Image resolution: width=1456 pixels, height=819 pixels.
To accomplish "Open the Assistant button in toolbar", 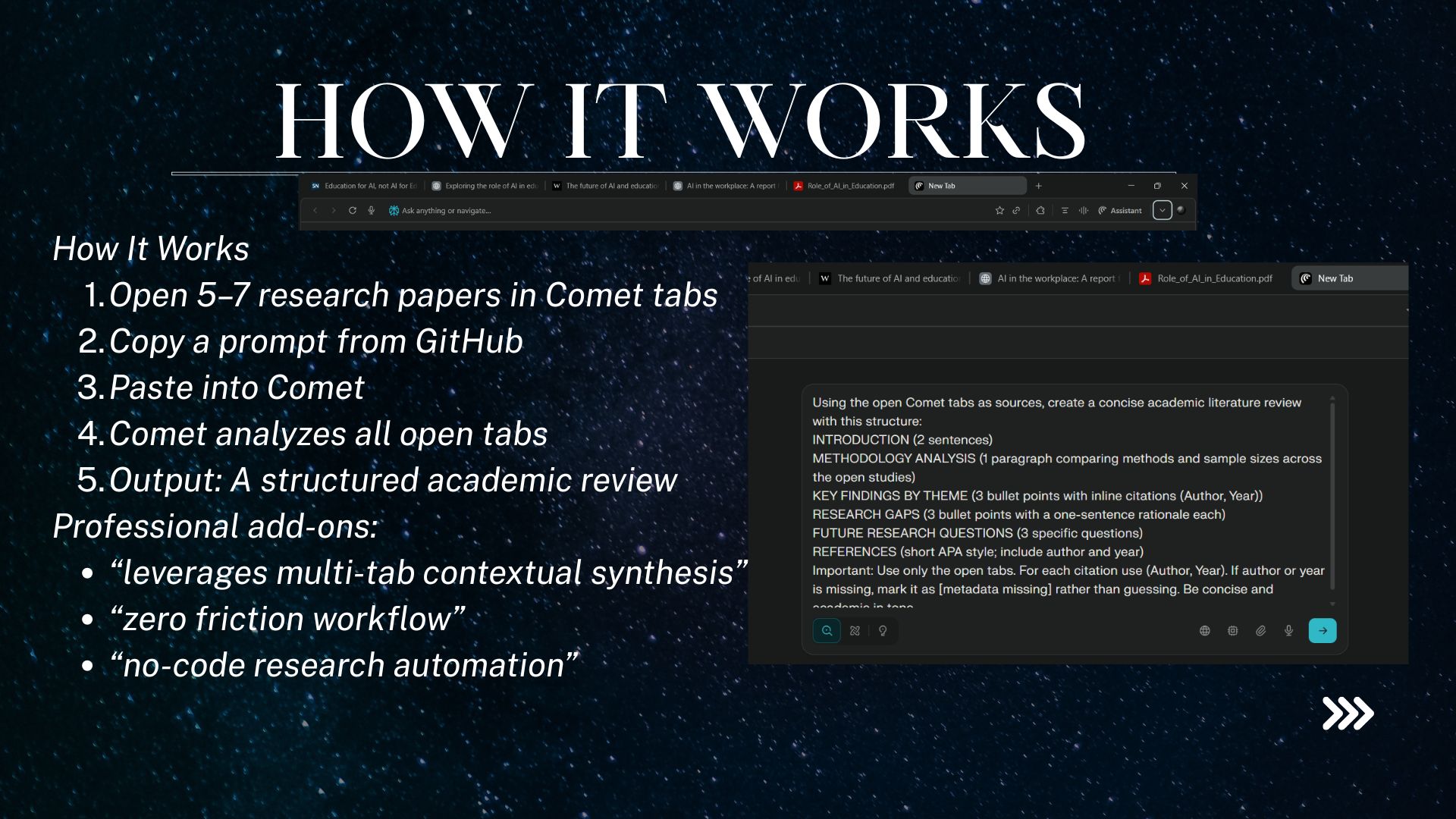I will (x=1120, y=211).
